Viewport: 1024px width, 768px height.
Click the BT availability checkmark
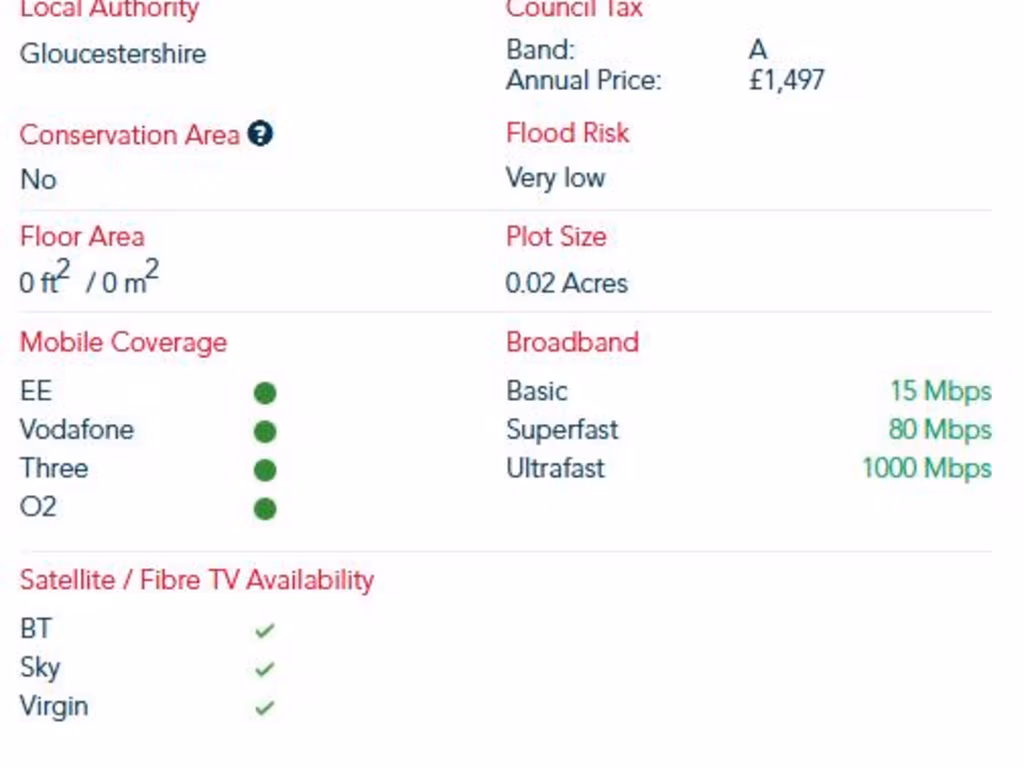(x=264, y=630)
